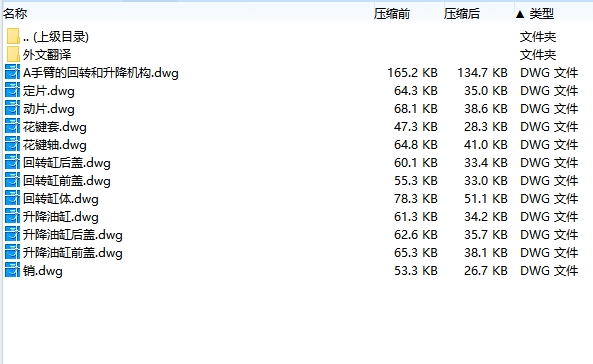Select file name 回转缸前盖.dwg
The height and width of the screenshot is (364, 593).
pos(67,181)
